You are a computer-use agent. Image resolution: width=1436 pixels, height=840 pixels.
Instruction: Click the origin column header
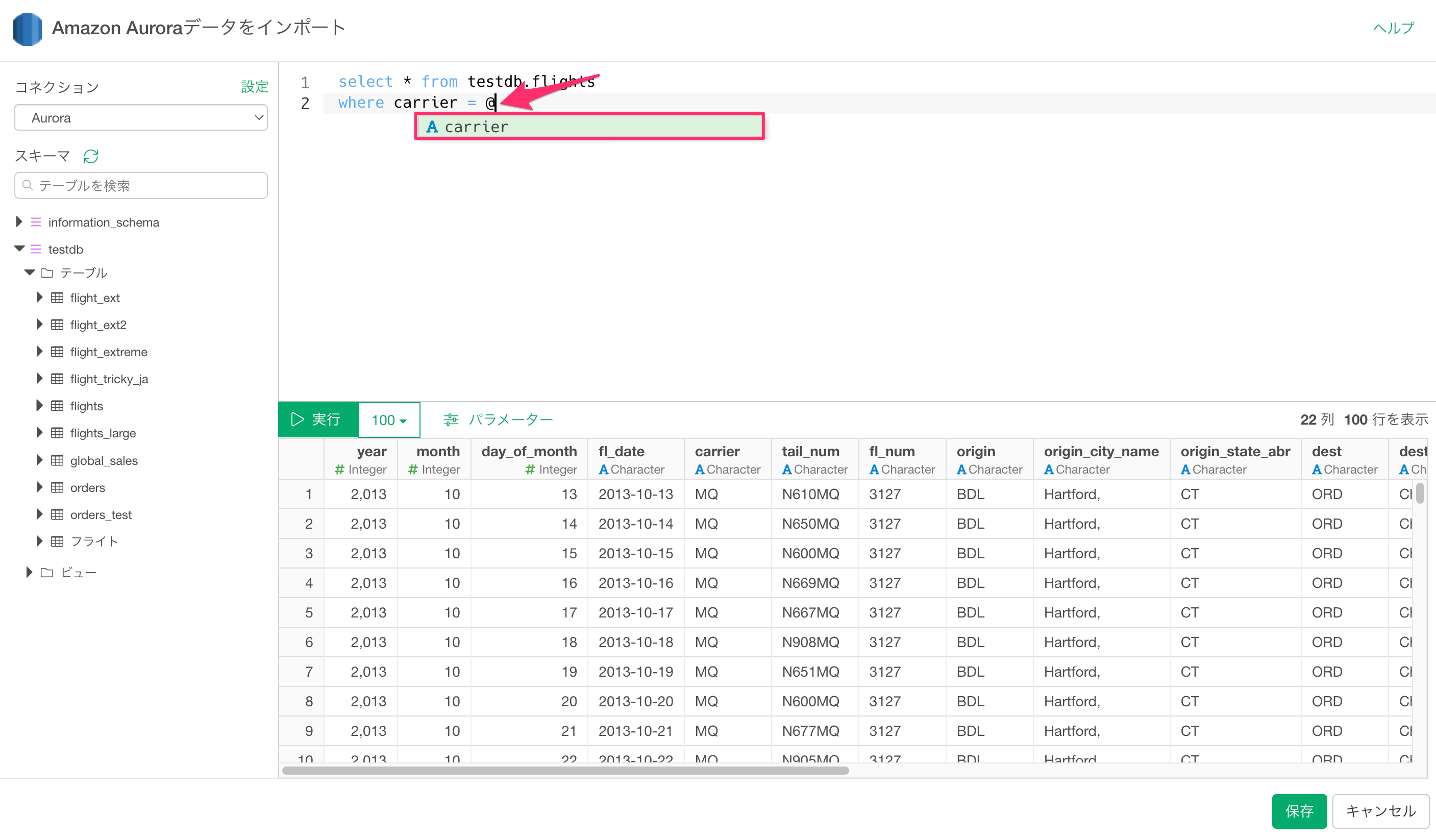pyautogui.click(x=989, y=459)
